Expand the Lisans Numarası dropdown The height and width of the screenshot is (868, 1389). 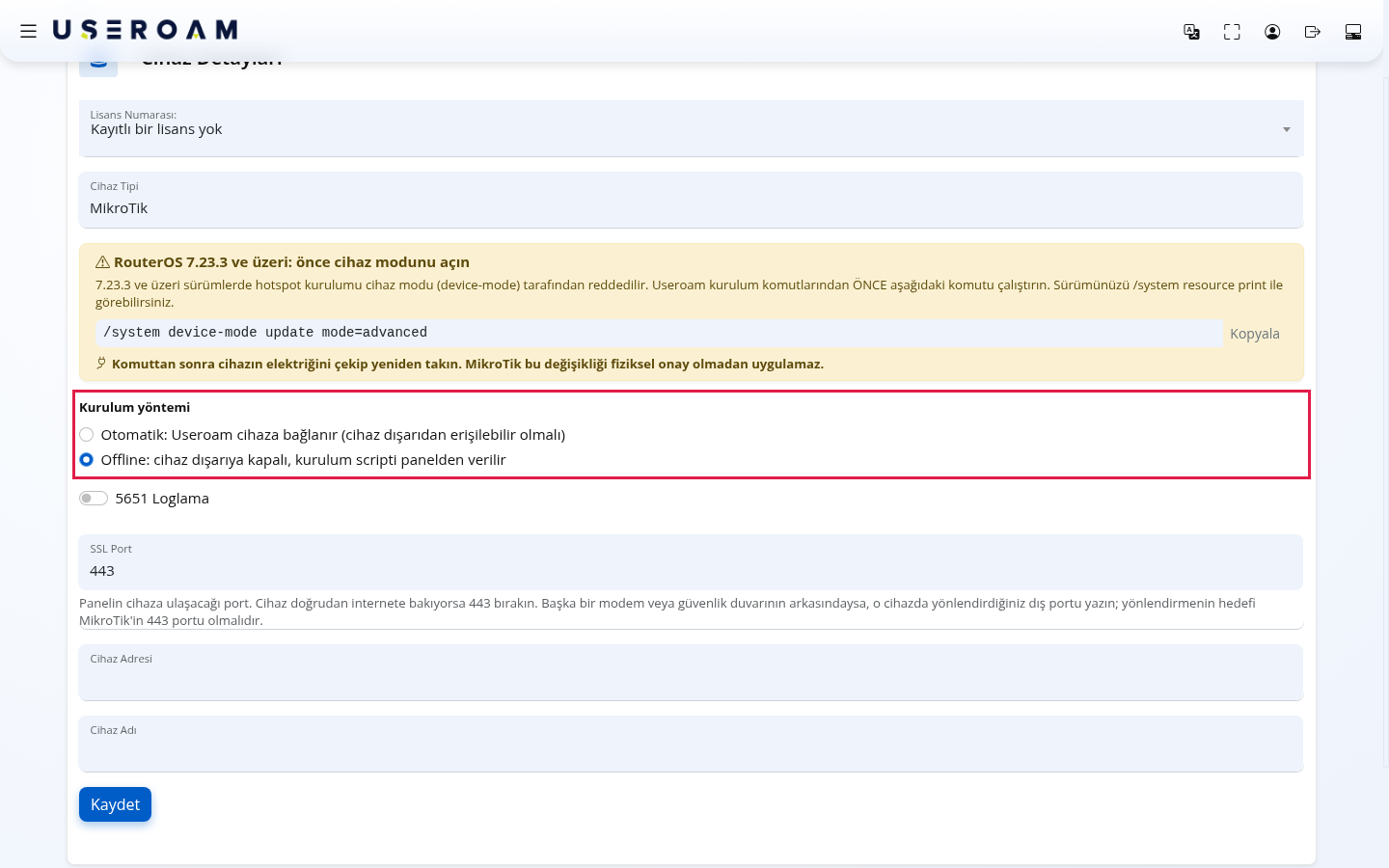(x=691, y=129)
